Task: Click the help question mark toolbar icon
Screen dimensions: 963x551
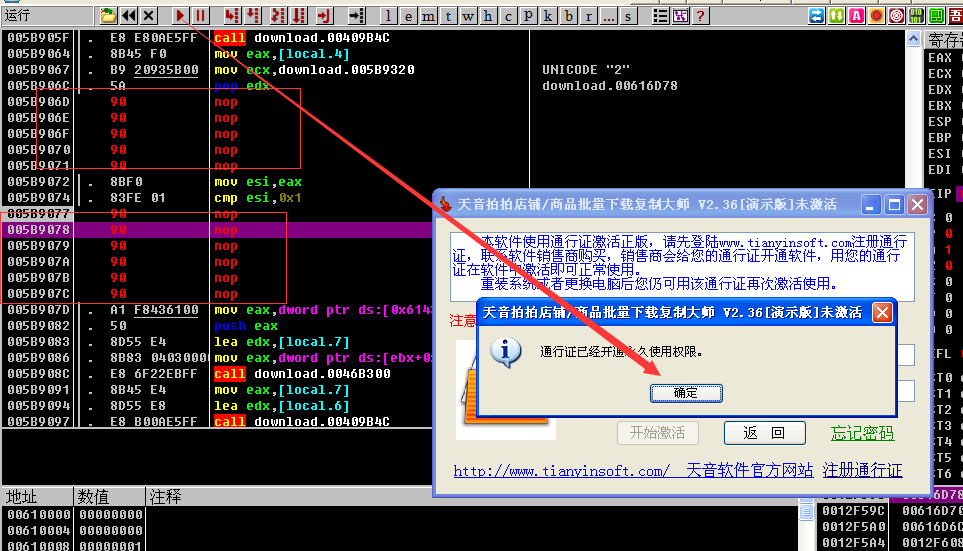Action: pos(701,16)
